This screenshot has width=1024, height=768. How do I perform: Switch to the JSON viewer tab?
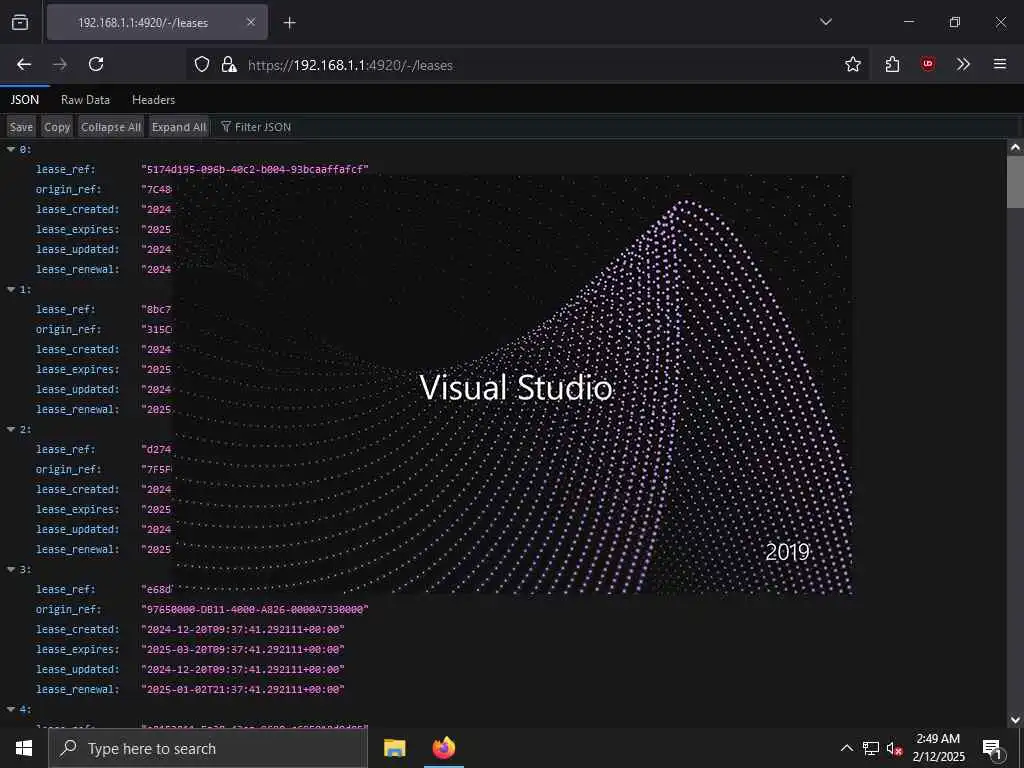[x=25, y=100]
